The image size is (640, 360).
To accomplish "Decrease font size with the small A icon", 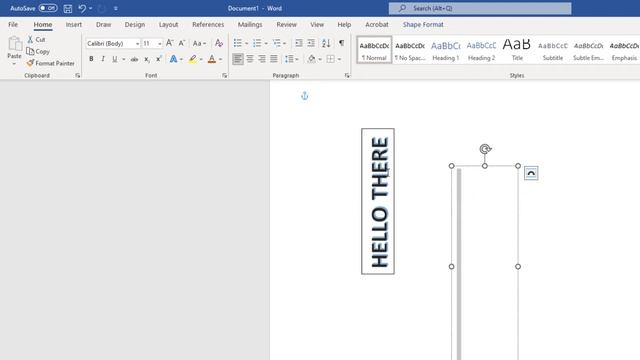I will (x=182, y=43).
